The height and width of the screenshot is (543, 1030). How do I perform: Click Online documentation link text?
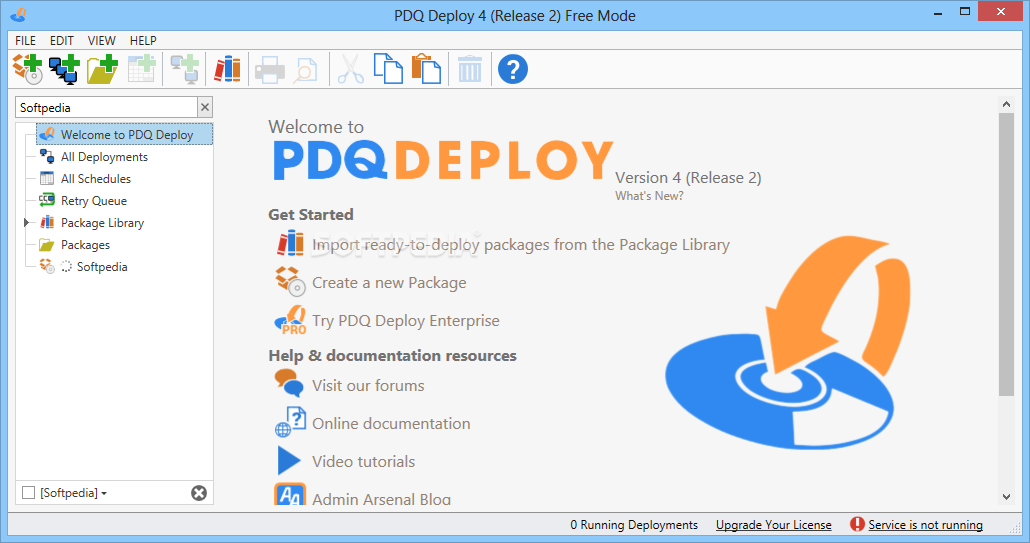coord(391,424)
